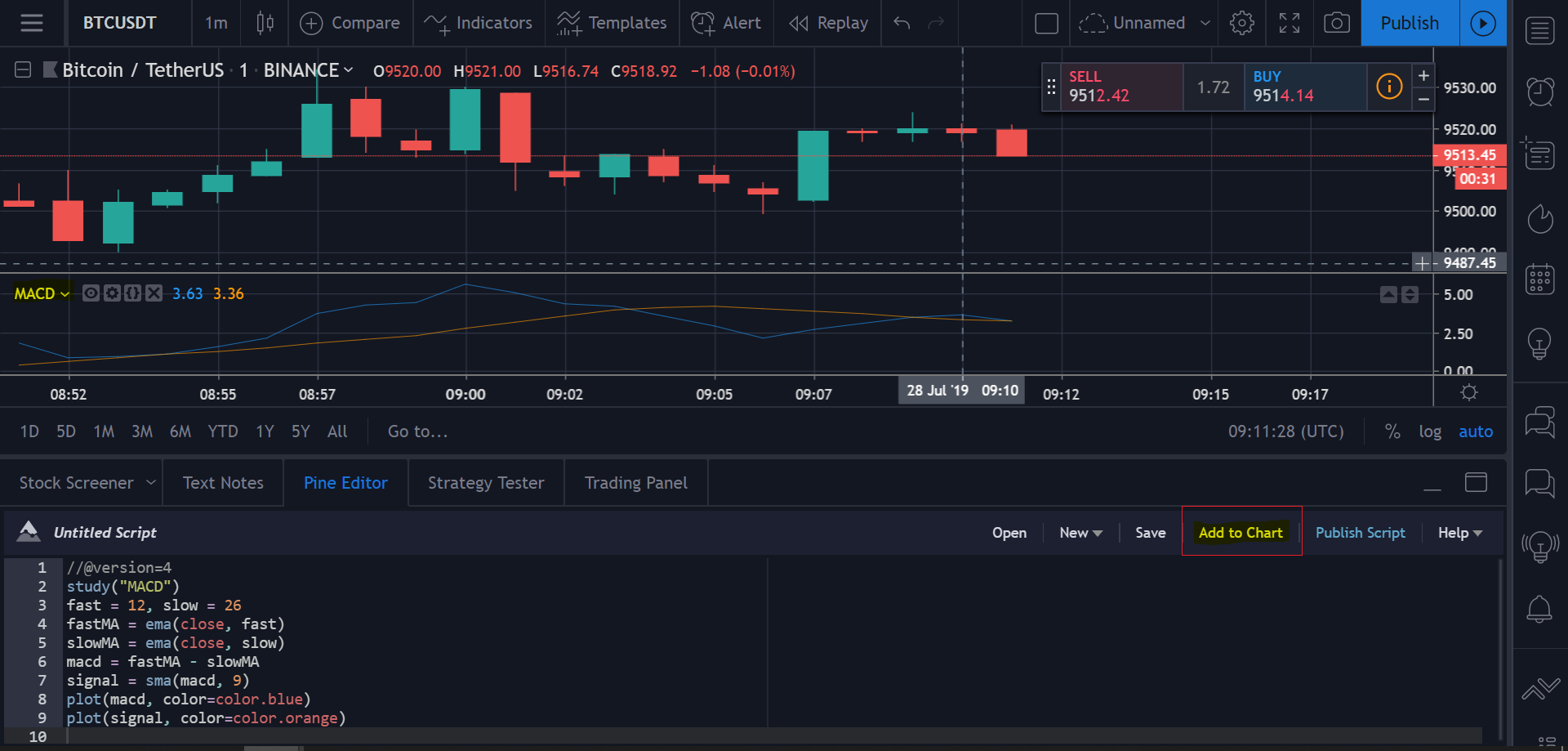Open the Indicators dialog
The width and height of the screenshot is (1568, 751).
(x=478, y=23)
